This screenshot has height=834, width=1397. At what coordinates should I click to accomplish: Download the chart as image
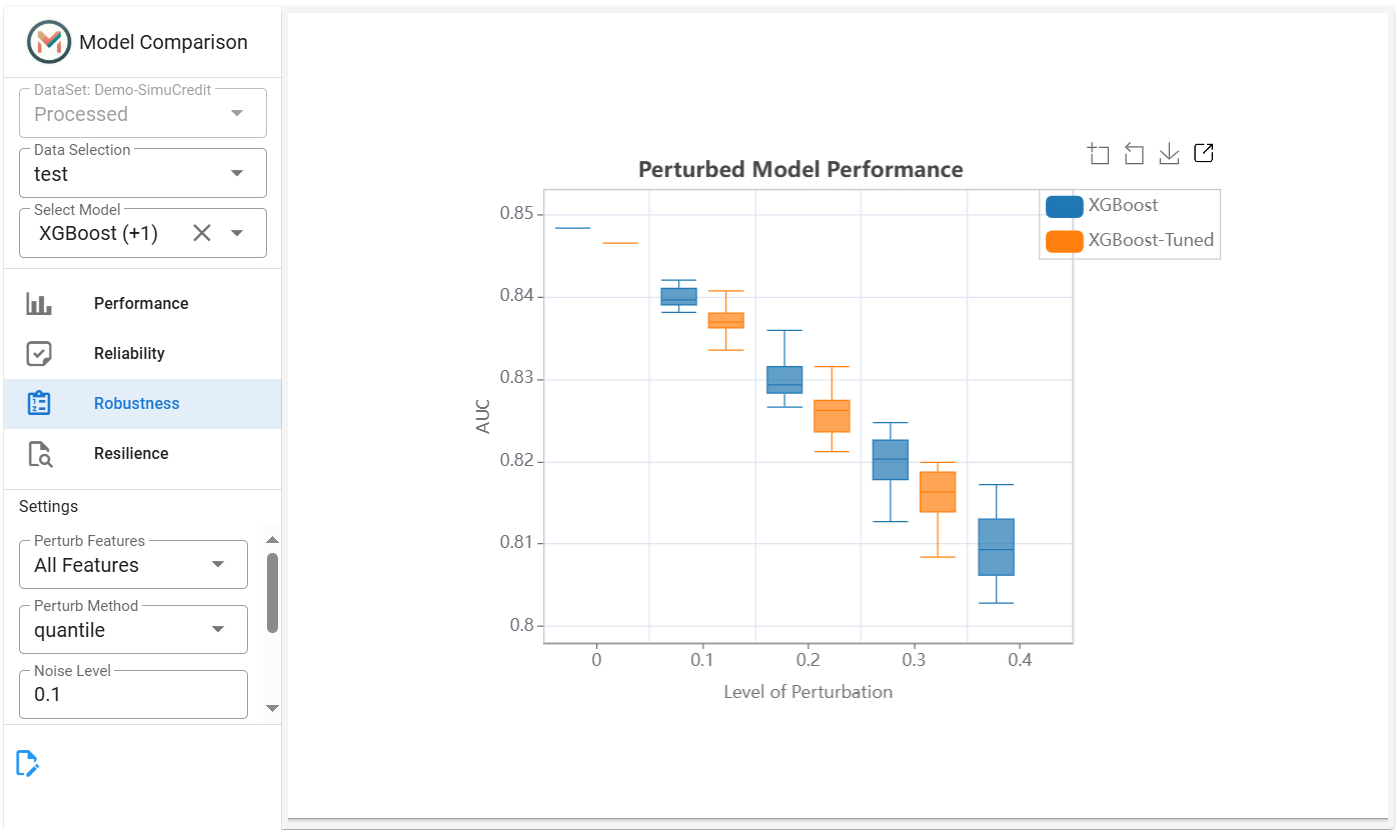pyautogui.click(x=1169, y=154)
